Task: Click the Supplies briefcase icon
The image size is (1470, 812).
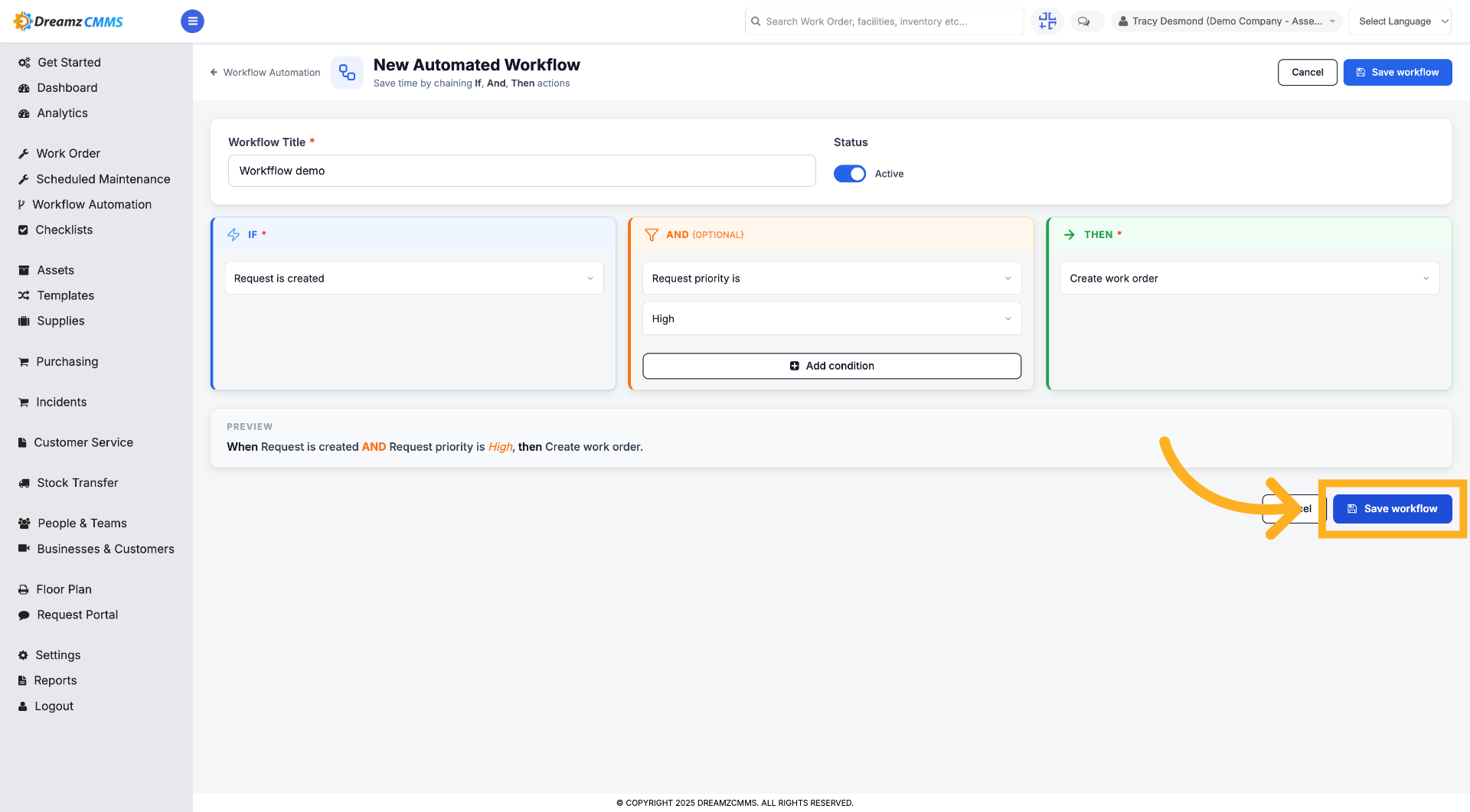Action: coord(24,321)
